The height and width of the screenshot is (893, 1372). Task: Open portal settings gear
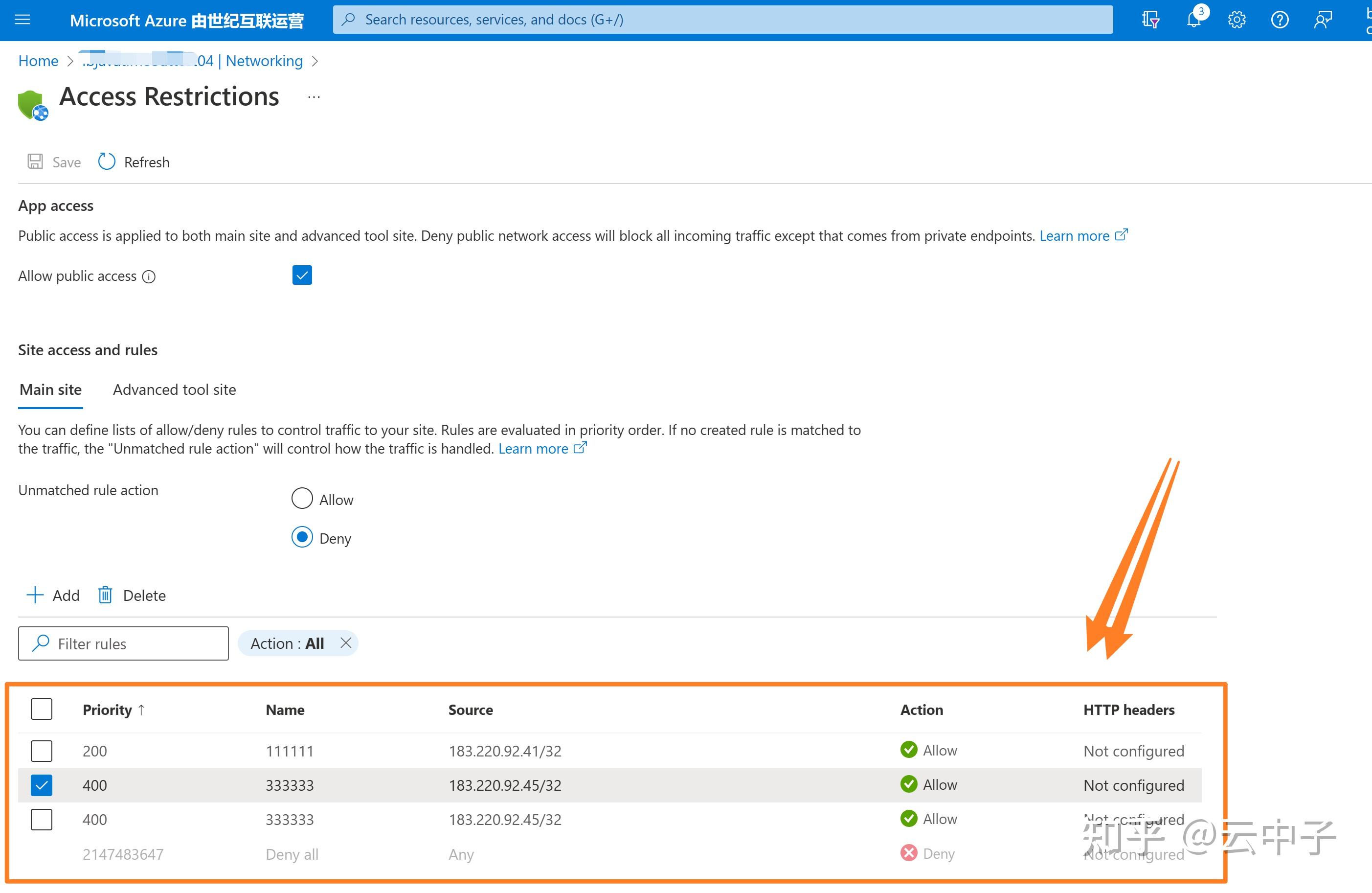pos(1237,20)
